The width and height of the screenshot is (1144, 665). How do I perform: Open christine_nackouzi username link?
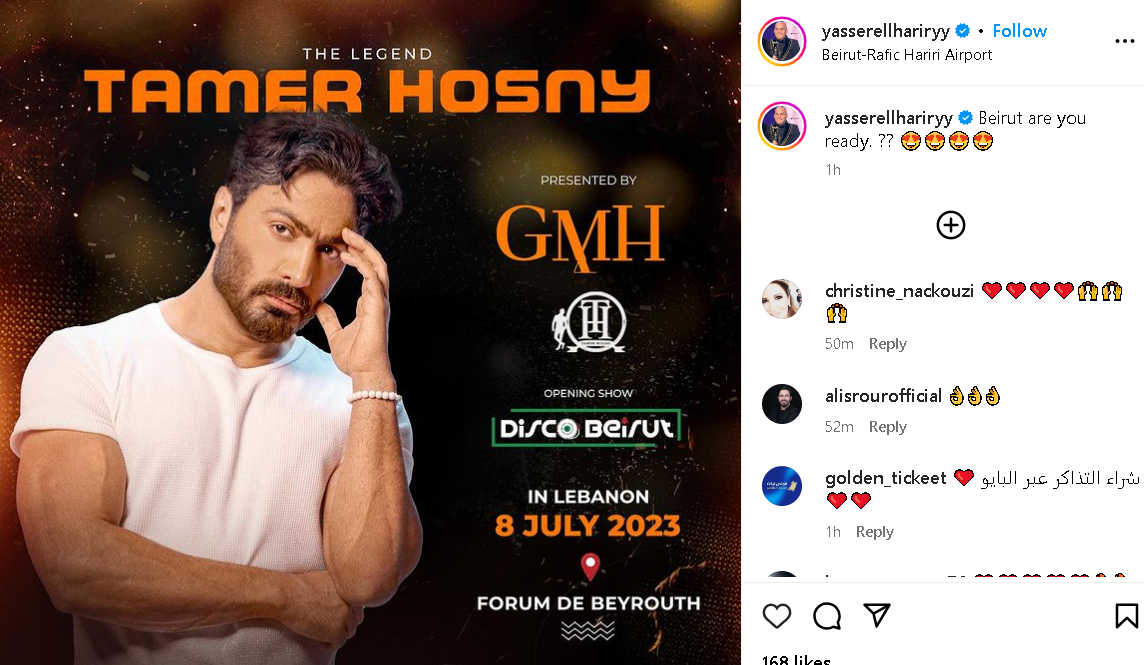[899, 291]
